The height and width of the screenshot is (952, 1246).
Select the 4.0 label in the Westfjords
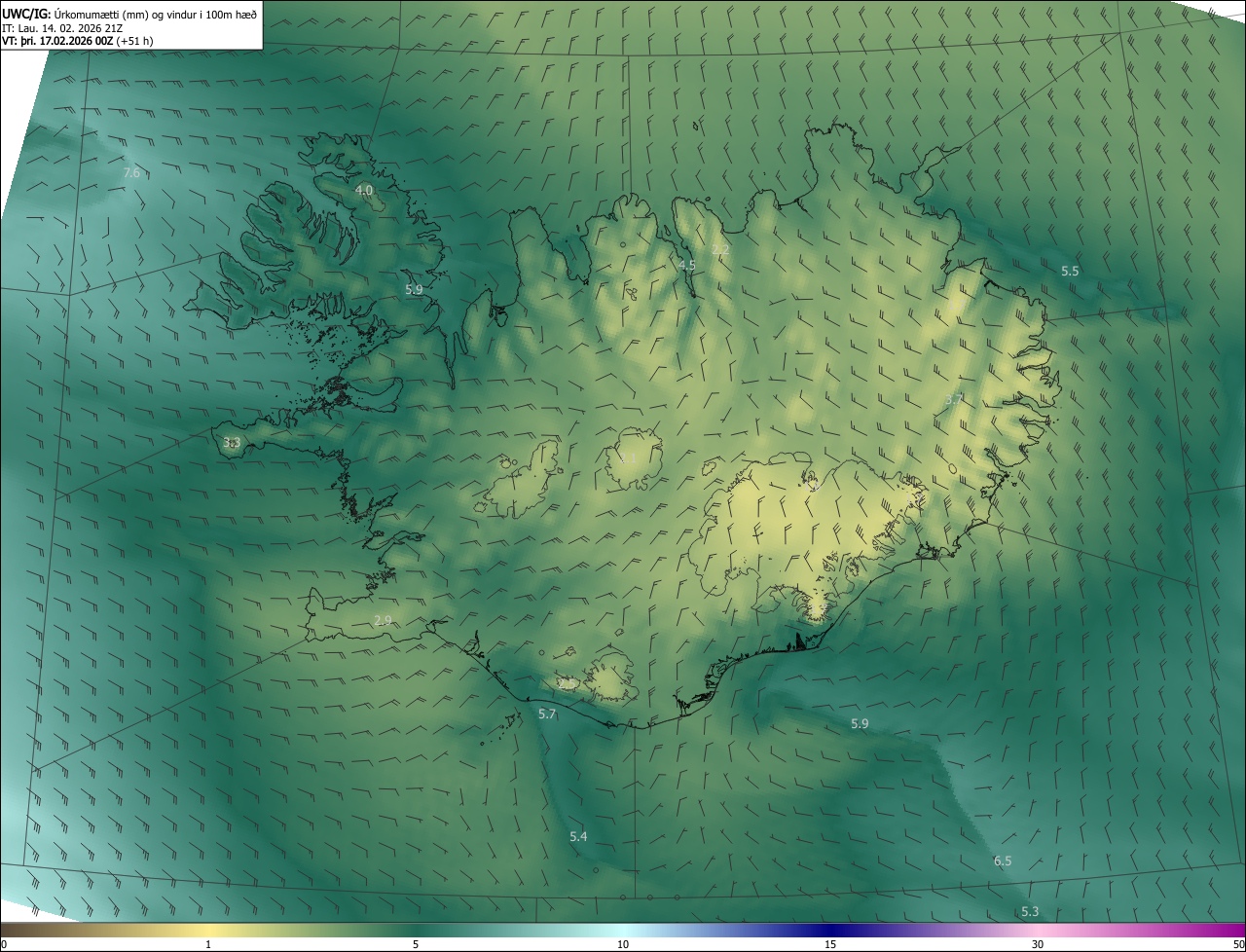point(364,190)
